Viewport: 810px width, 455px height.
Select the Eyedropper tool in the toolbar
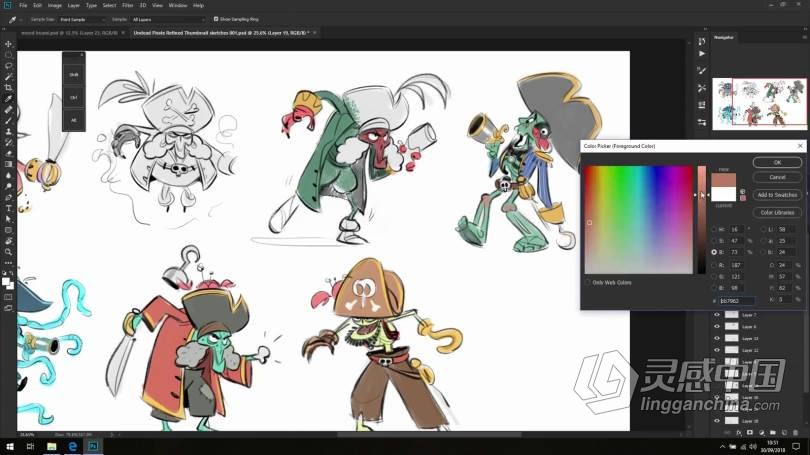8,99
